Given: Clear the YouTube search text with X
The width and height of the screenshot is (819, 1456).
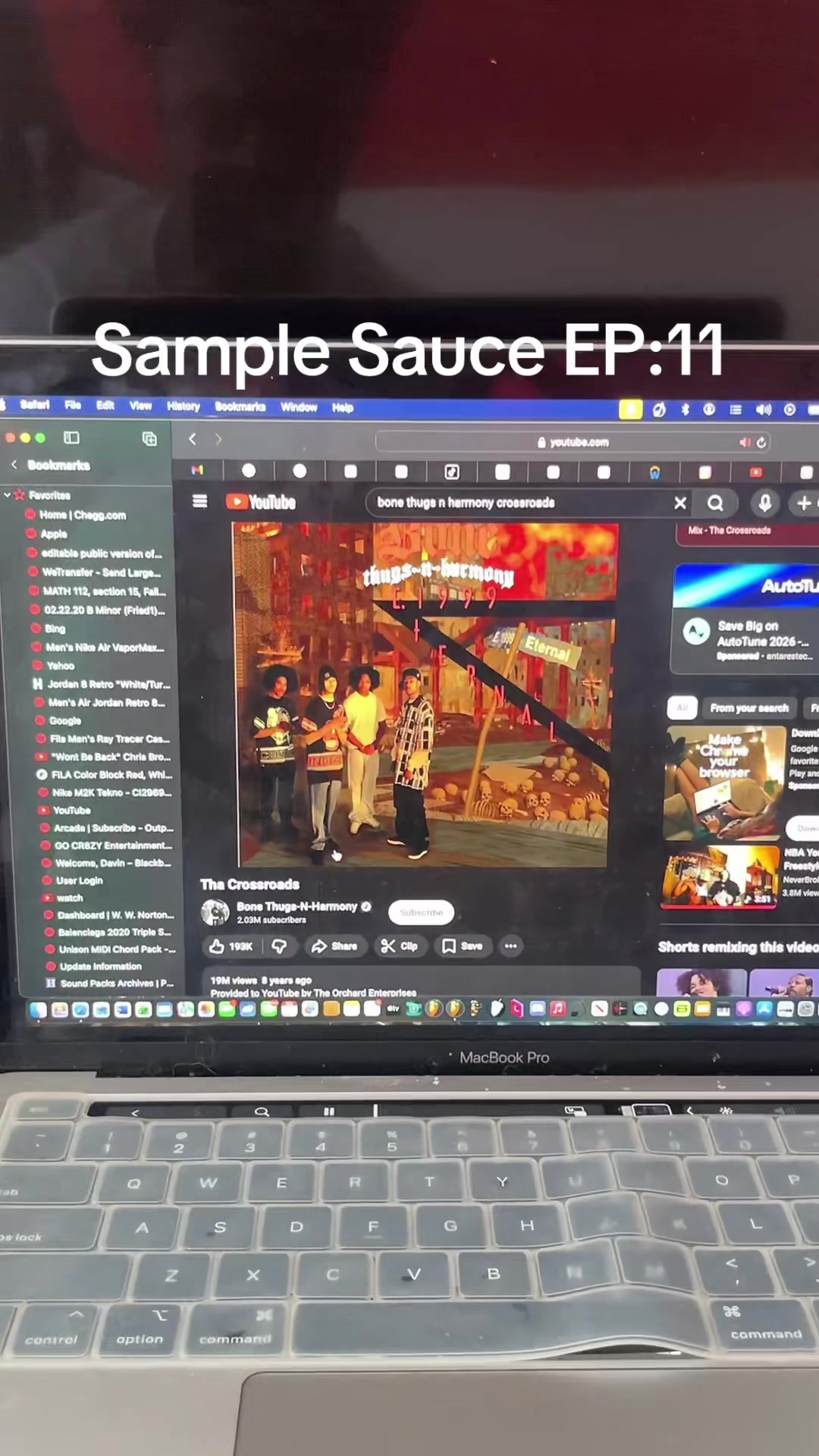Looking at the screenshot, I should 680,503.
